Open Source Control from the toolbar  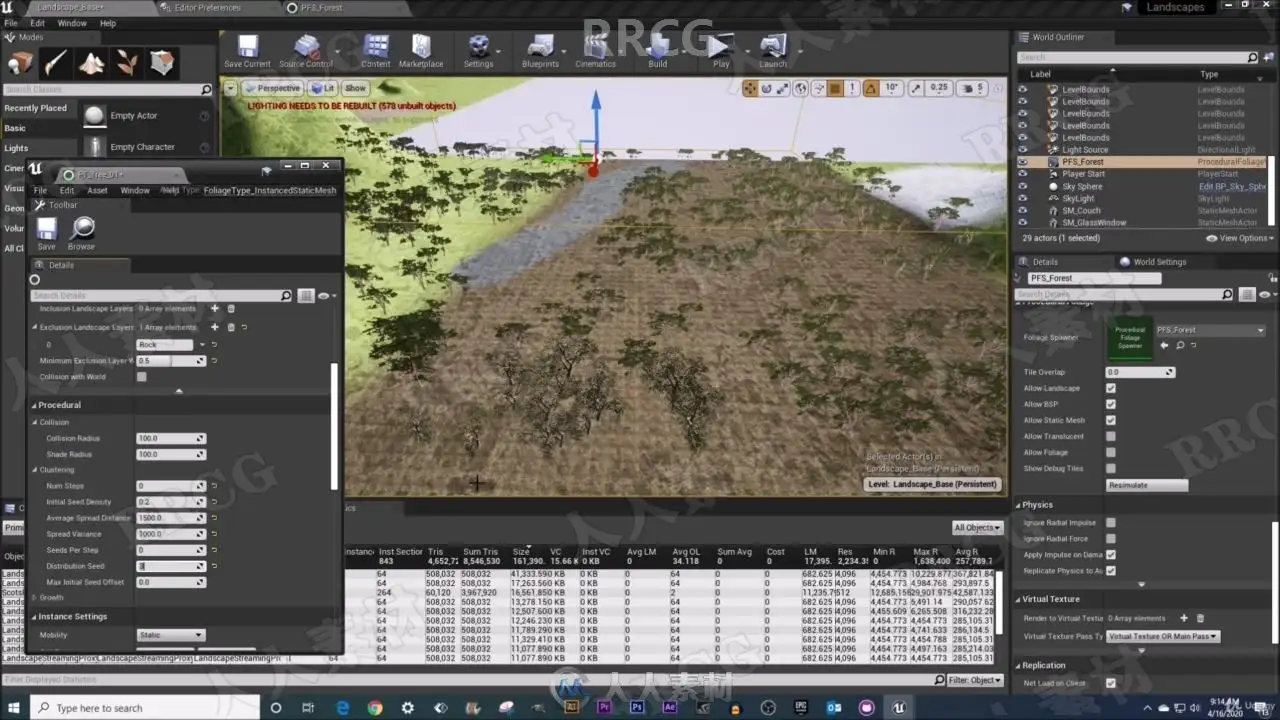(306, 48)
